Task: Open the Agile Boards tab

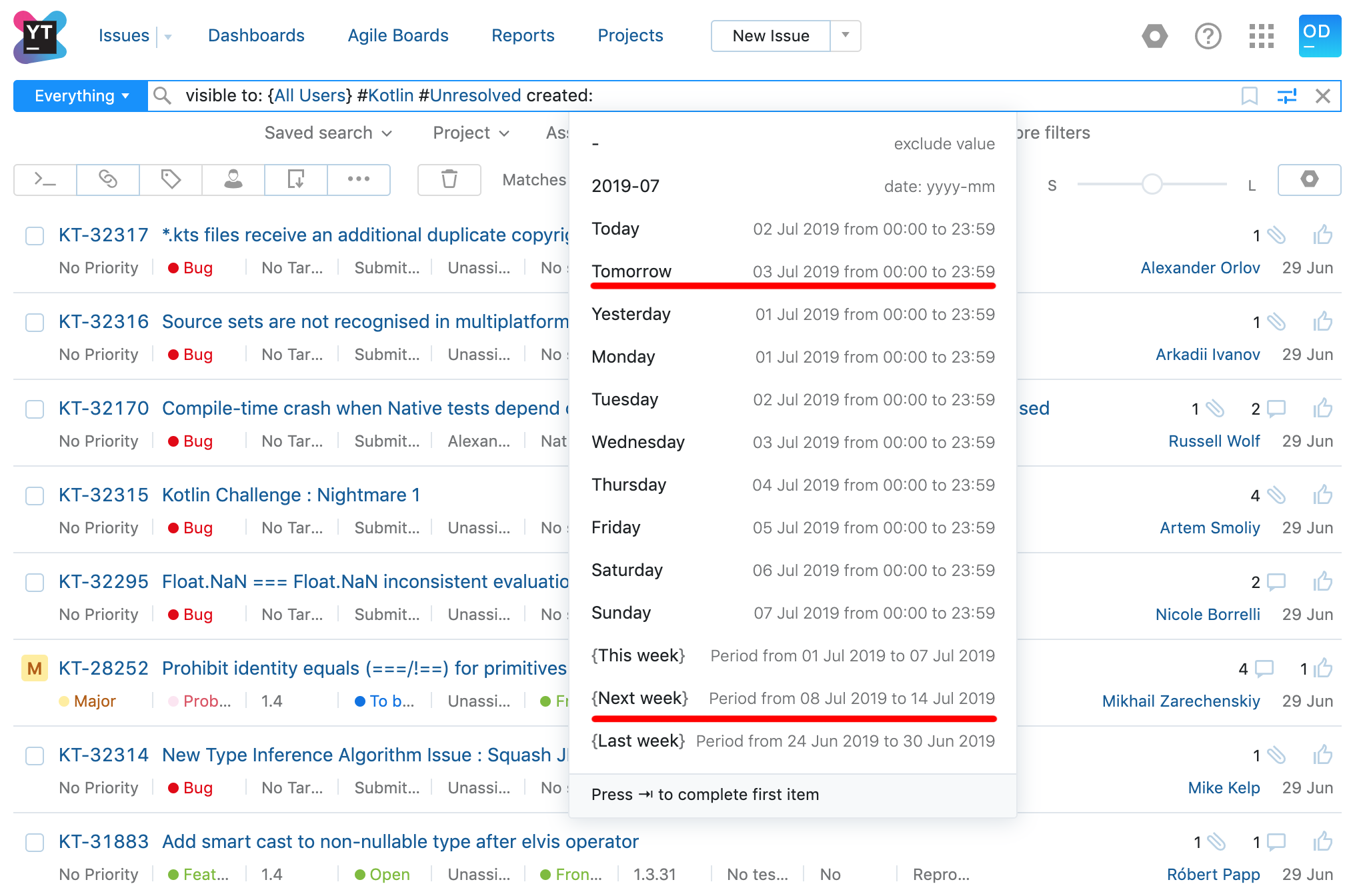Action: click(398, 36)
